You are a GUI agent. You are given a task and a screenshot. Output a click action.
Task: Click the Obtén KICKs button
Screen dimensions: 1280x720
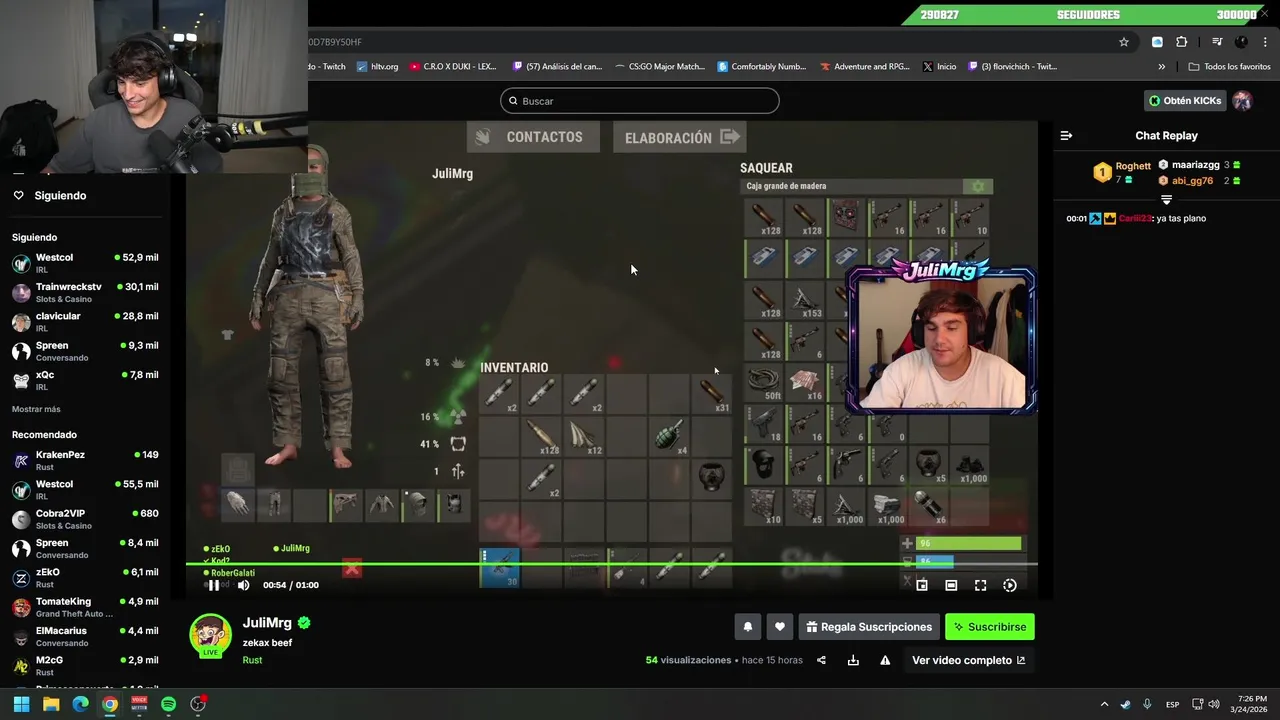[x=1185, y=101]
